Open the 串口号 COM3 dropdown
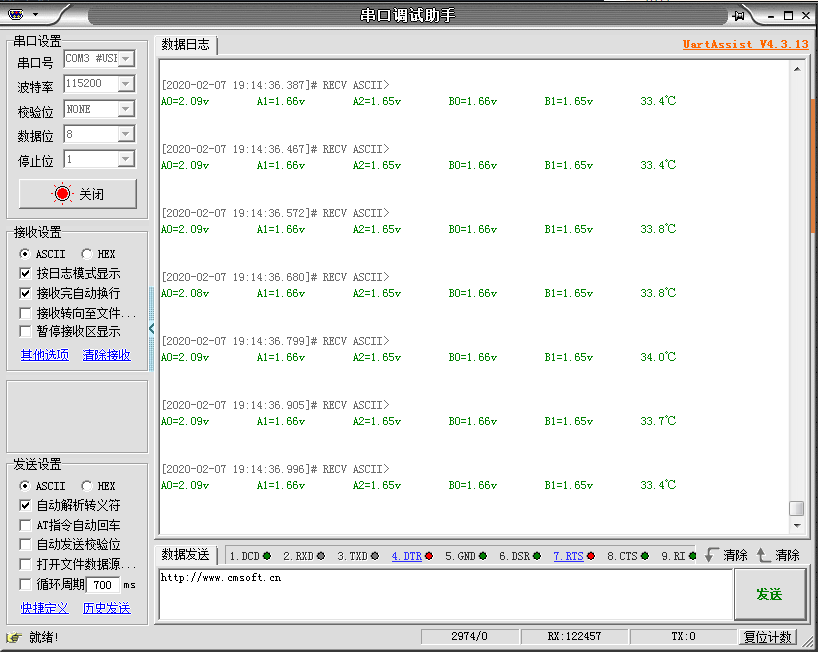 [126, 58]
